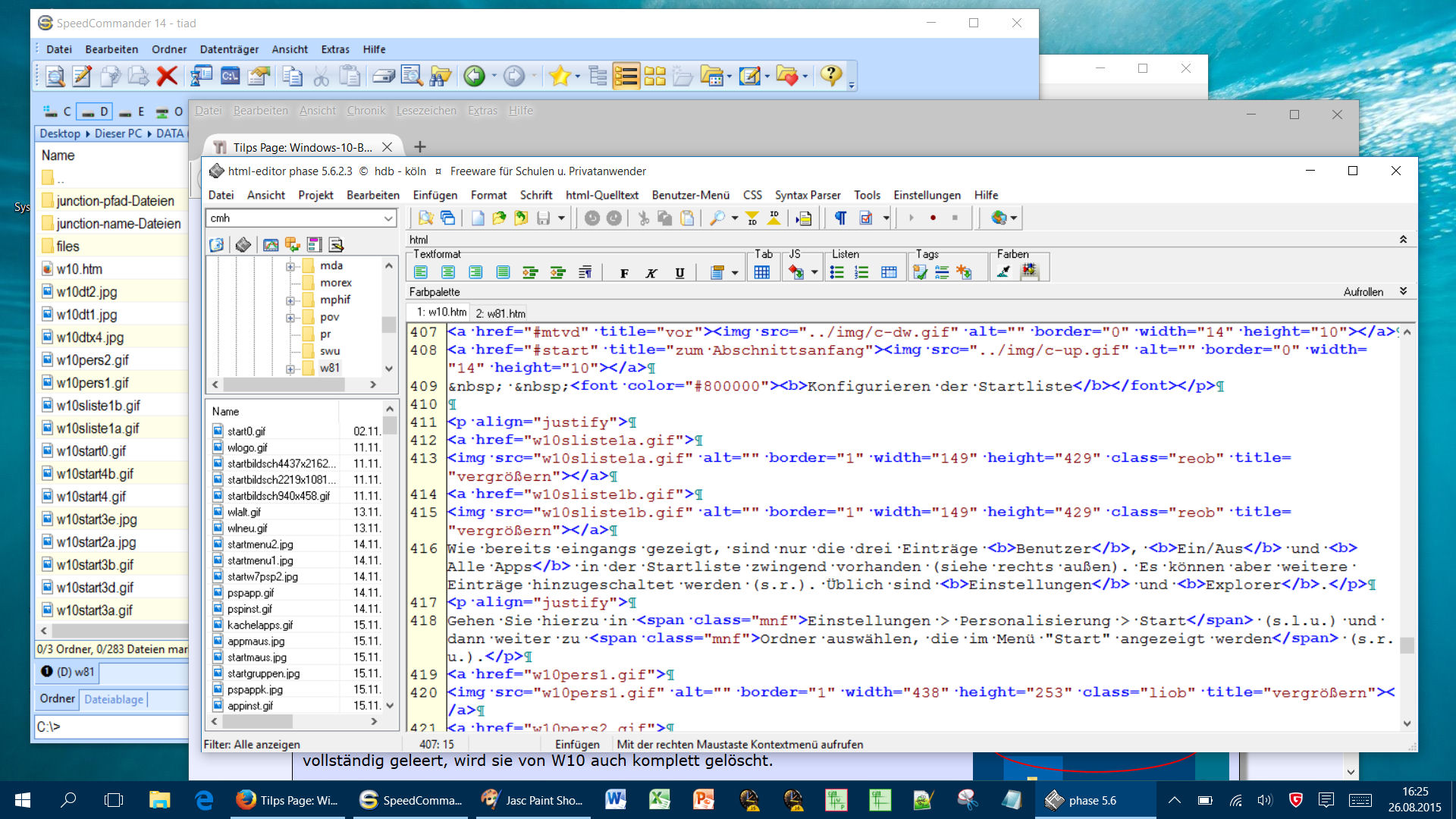
Task: Open the html-Quelltext menu
Action: (601, 195)
